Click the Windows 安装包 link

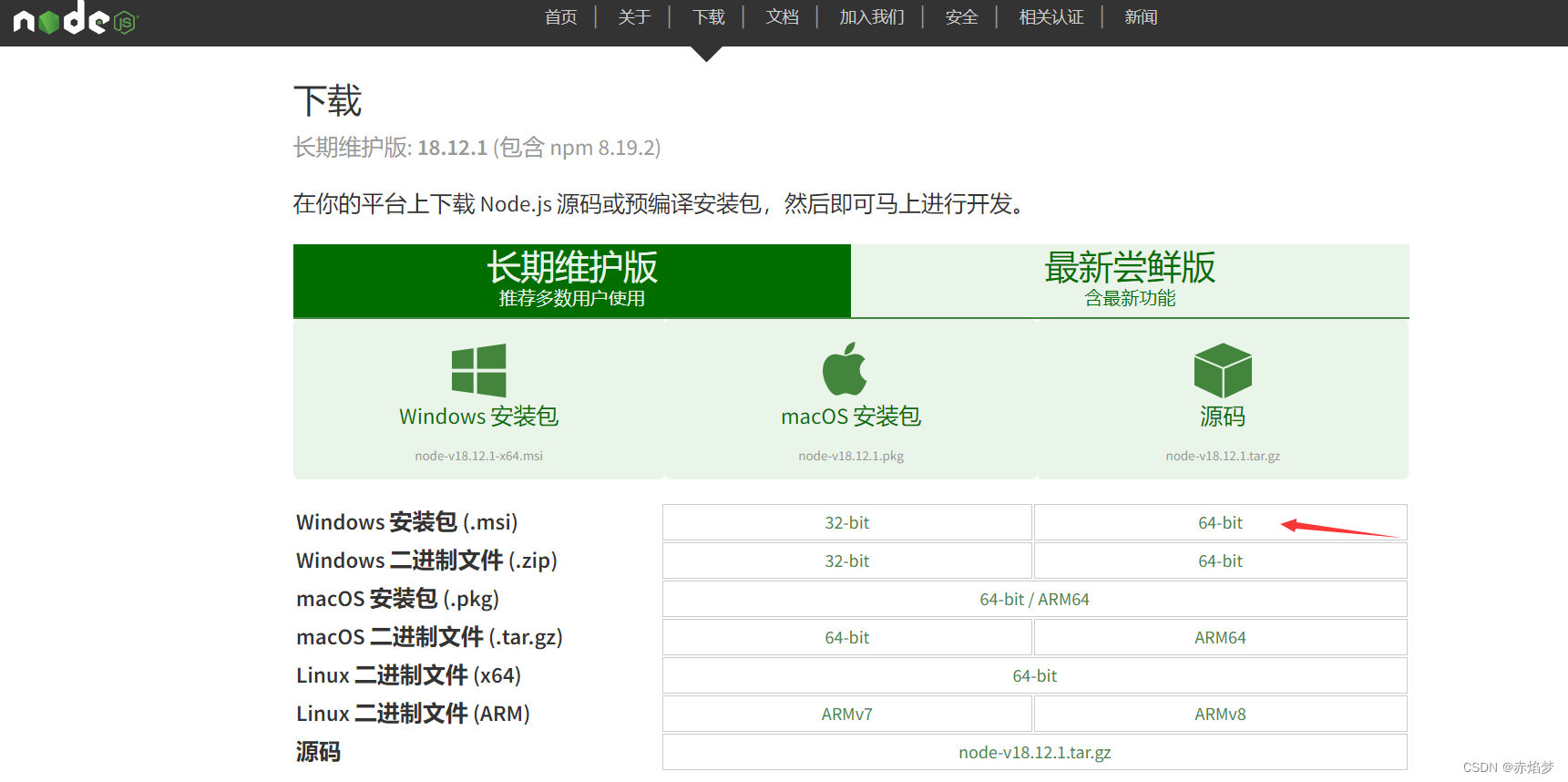tap(478, 417)
